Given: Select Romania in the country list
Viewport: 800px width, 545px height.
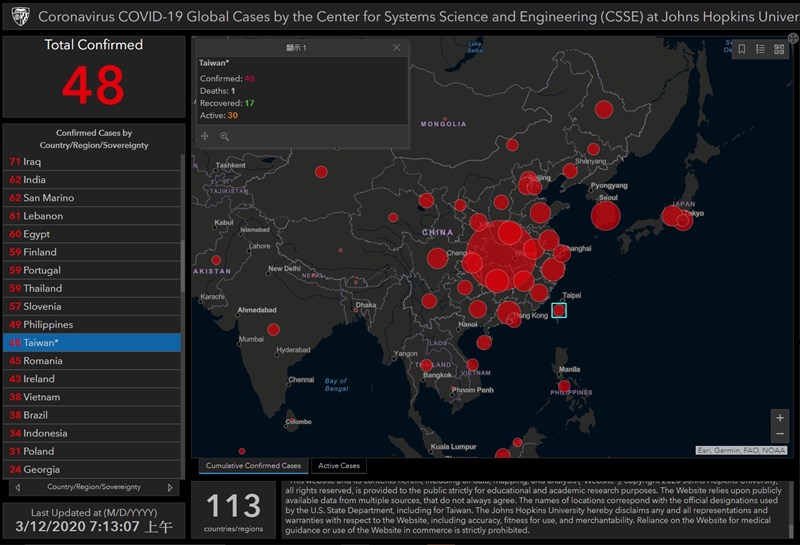Looking at the screenshot, I should [x=92, y=361].
